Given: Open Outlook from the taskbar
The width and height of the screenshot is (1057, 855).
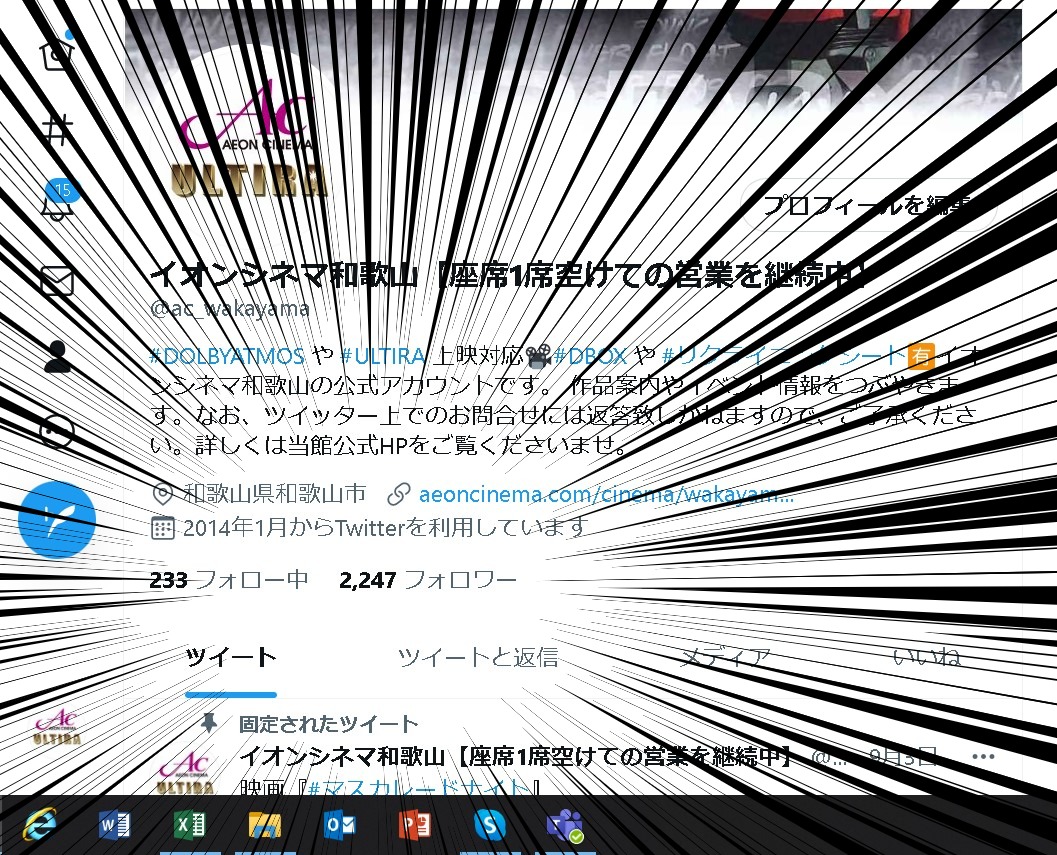Looking at the screenshot, I should 338,826.
